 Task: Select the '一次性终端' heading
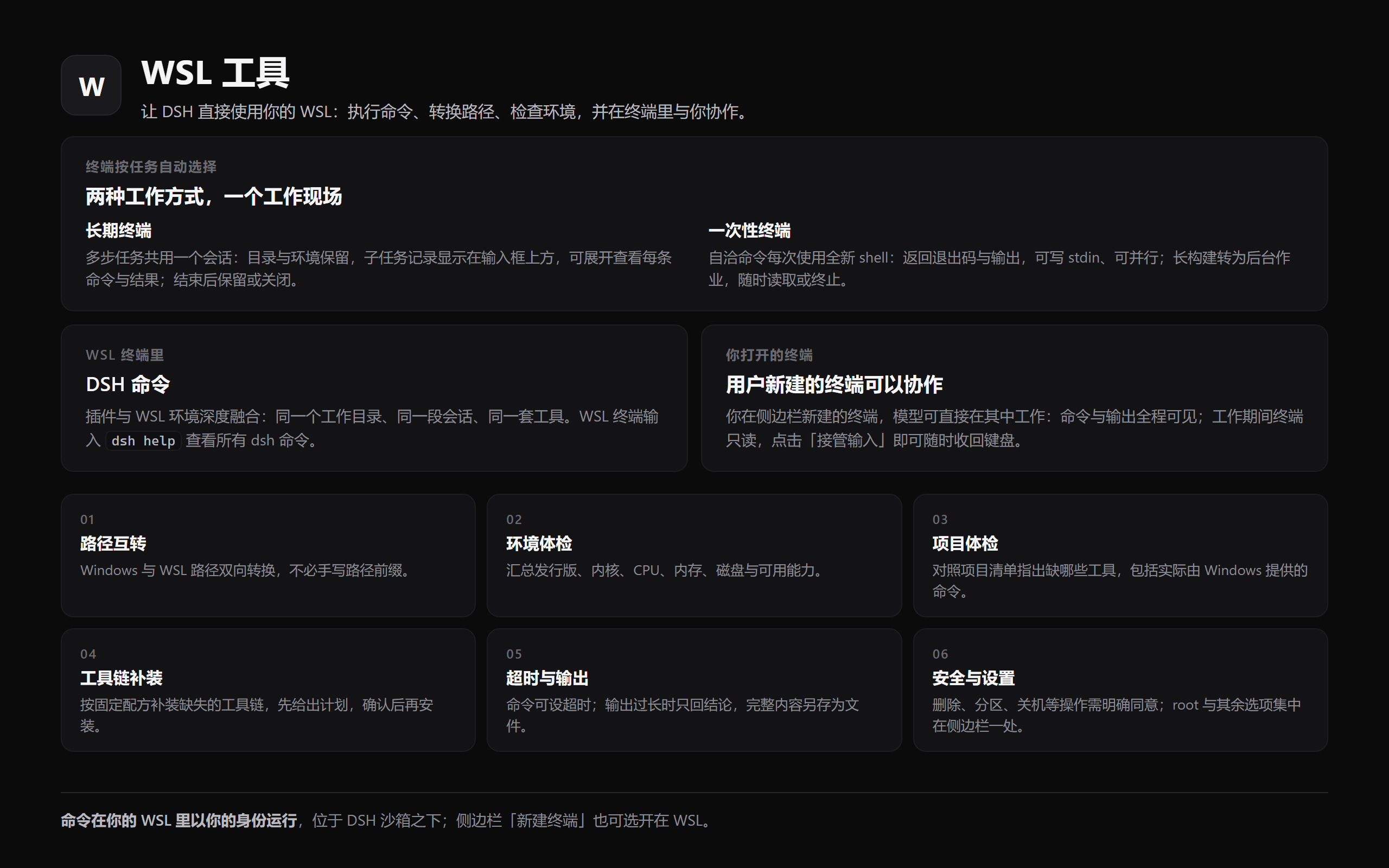tap(749, 231)
